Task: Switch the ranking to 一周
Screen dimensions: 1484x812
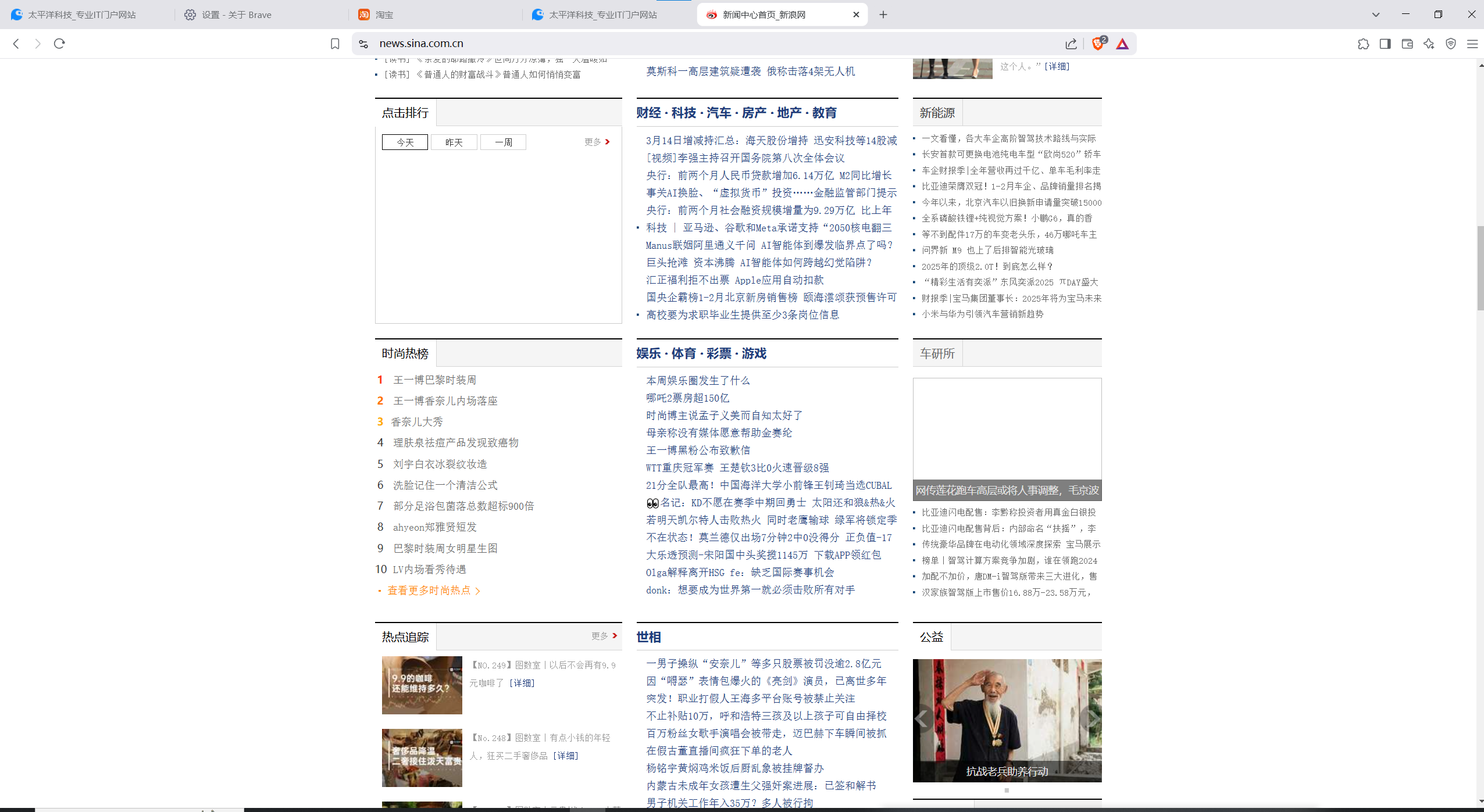Action: 503,142
